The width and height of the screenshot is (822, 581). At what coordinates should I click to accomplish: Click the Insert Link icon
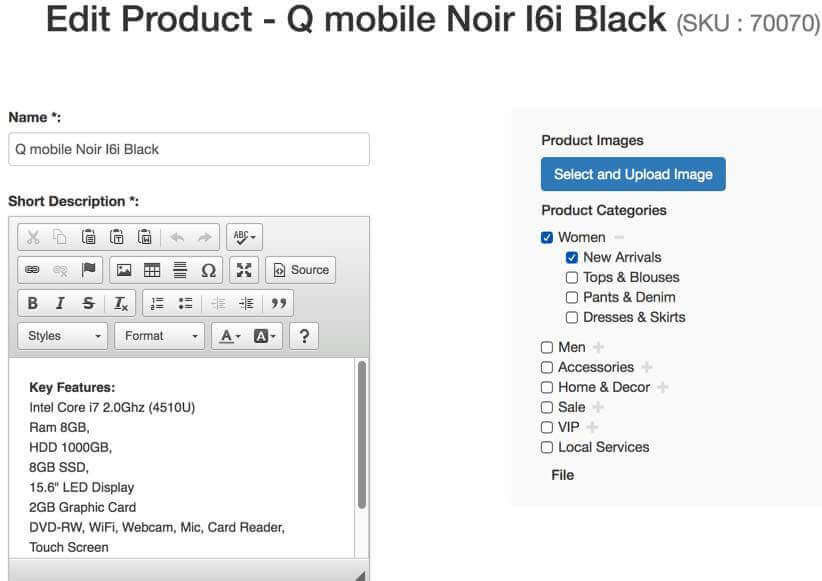33,270
